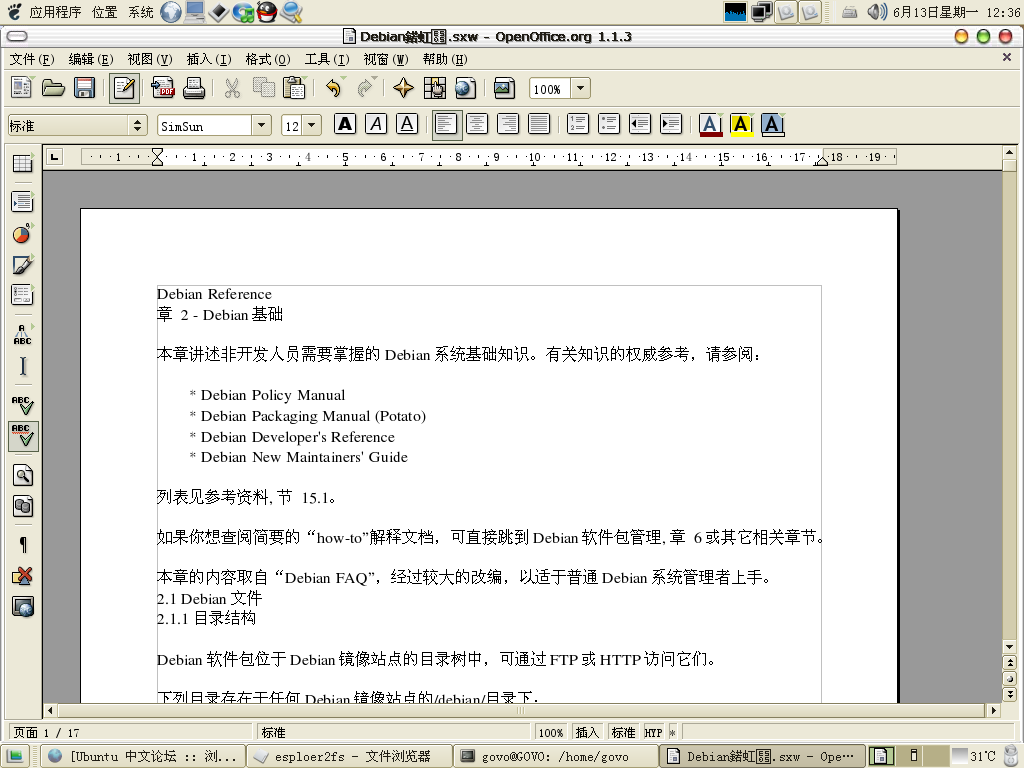Open the SimSun font name dropdown
1024x768 pixels.
click(261, 125)
